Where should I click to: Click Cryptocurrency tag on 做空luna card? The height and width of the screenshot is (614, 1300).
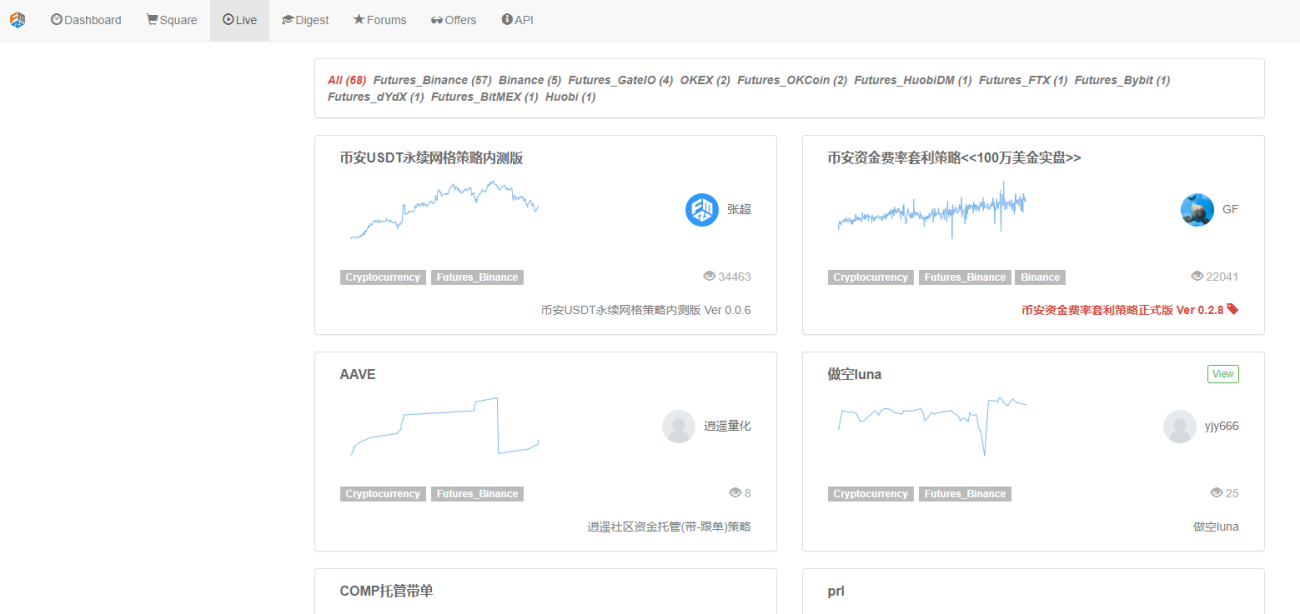click(871, 494)
